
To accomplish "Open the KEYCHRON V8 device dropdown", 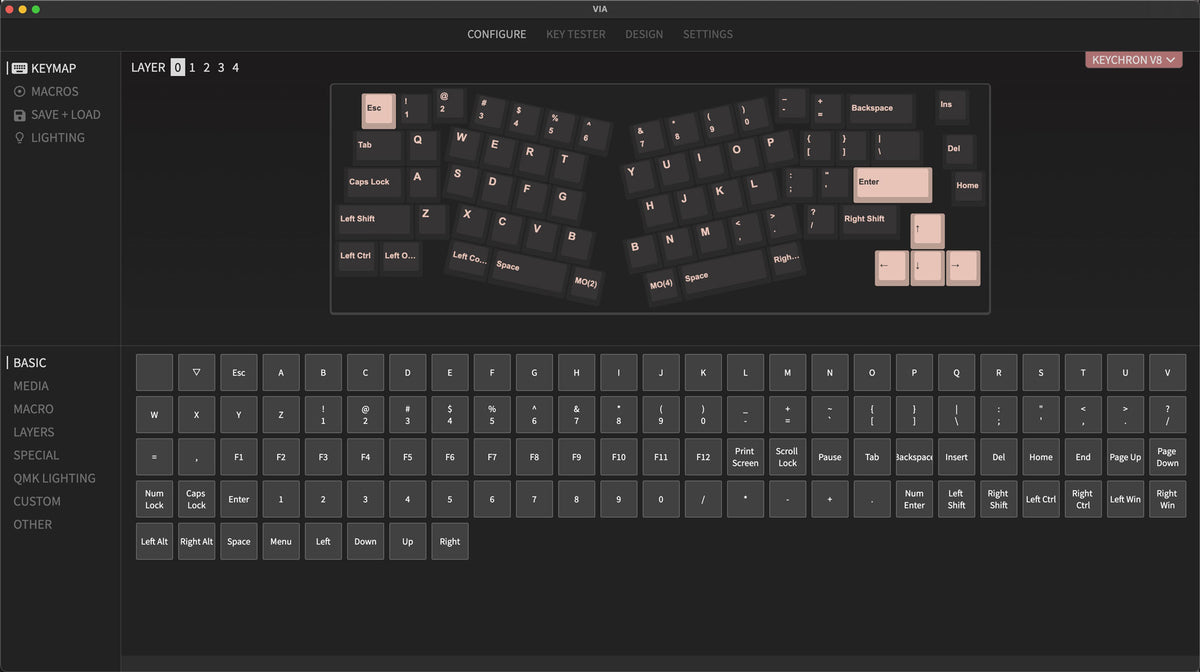I will 1133,60.
